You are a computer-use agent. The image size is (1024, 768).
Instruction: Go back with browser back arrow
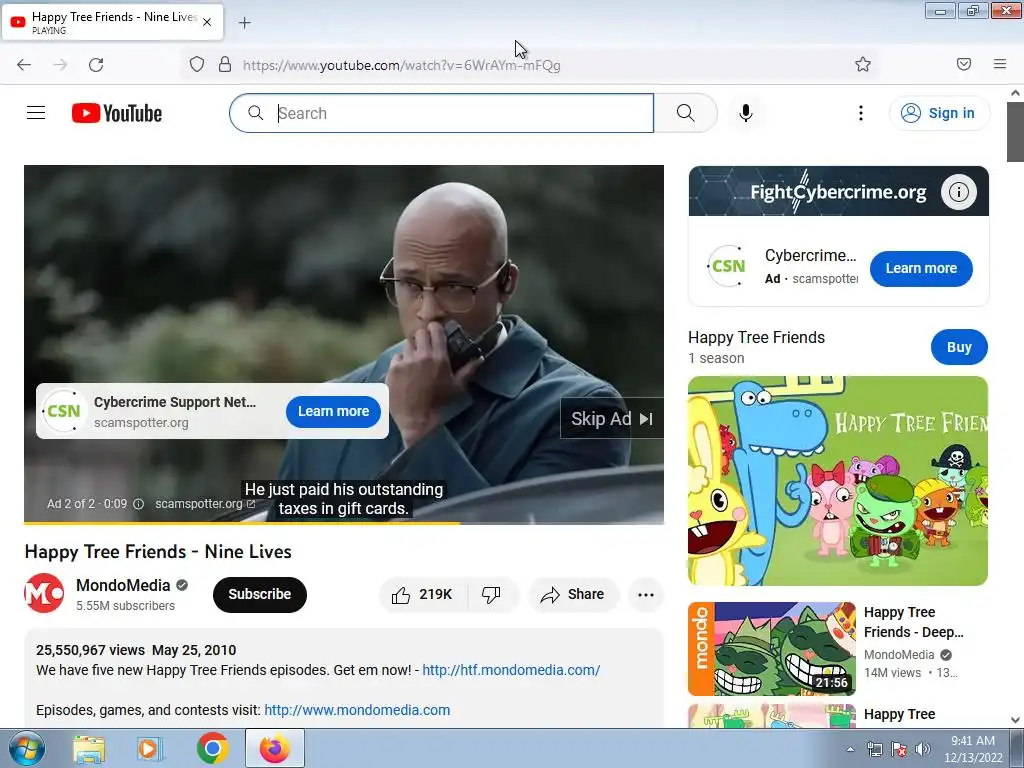(24, 65)
